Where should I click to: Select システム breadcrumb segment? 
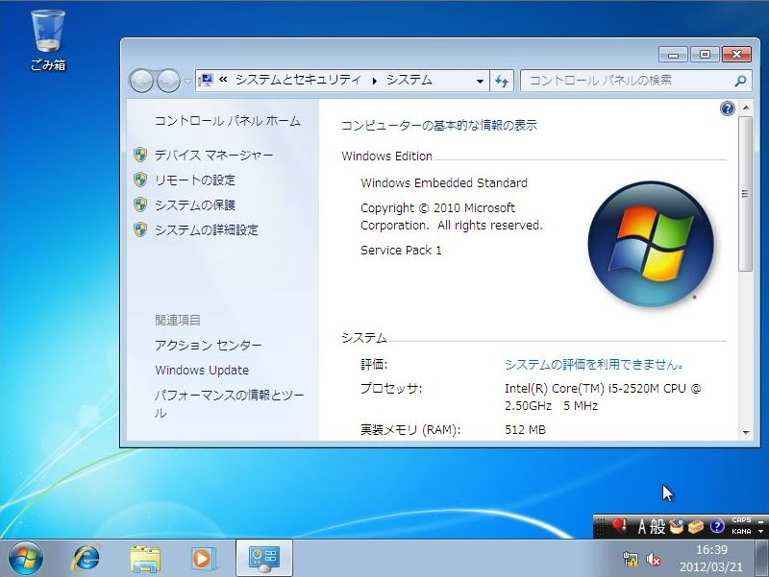click(x=409, y=80)
